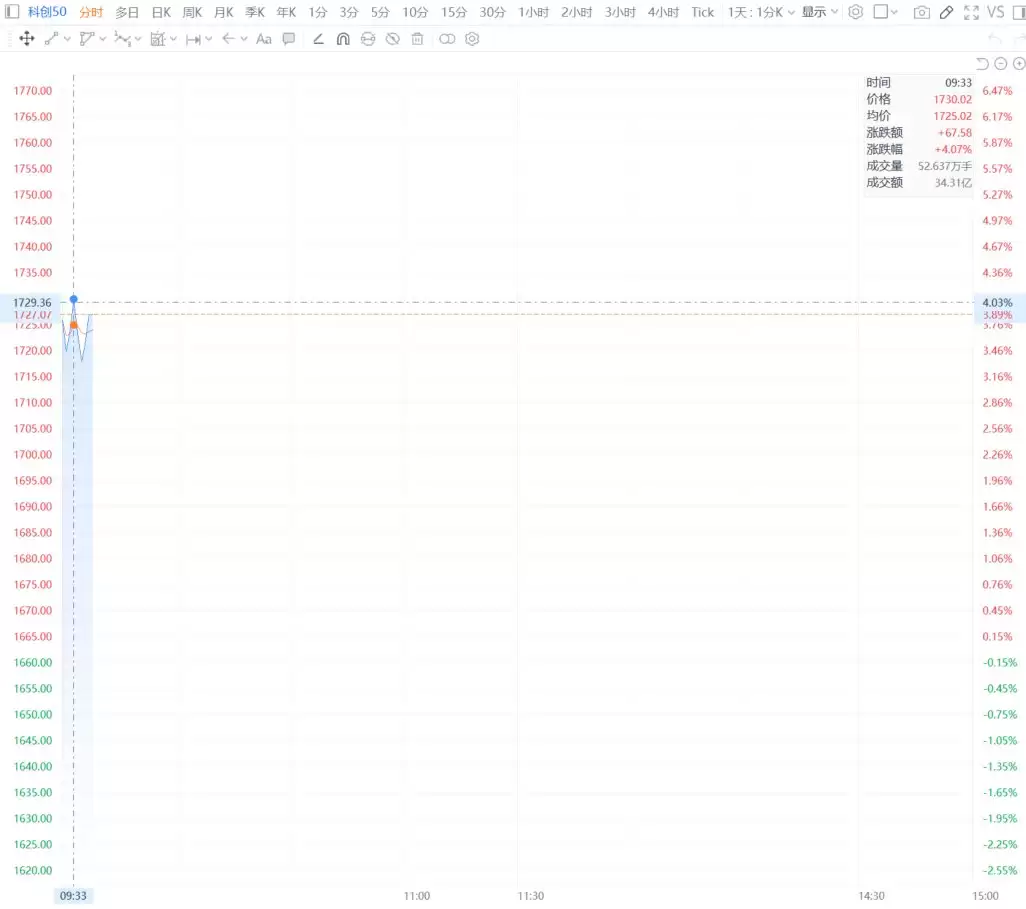Expand the range tool dropdown arrow
Viewport: 1026px width, 909px height.
click(209, 39)
